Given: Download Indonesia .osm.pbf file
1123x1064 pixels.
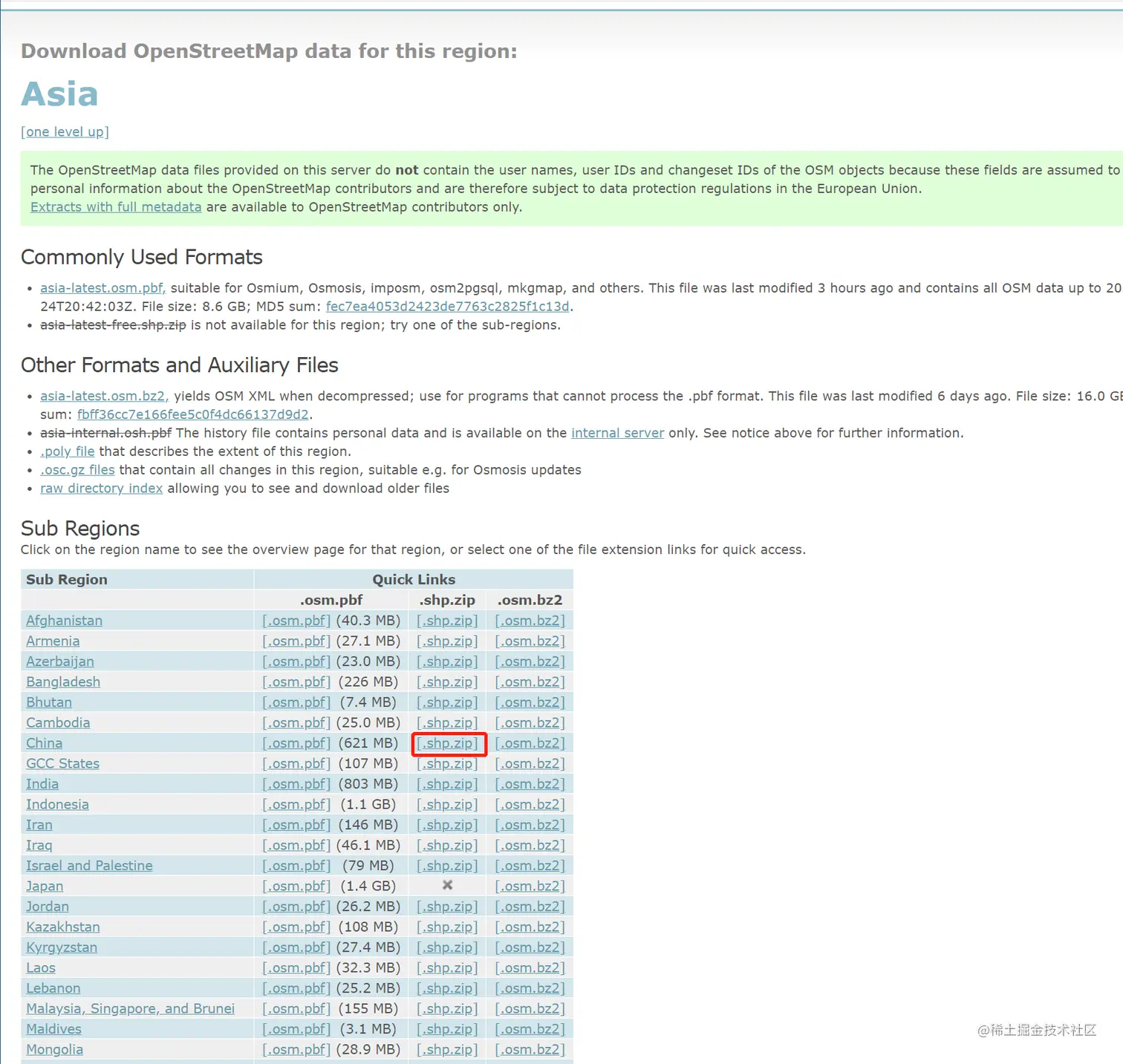Looking at the screenshot, I should point(296,804).
